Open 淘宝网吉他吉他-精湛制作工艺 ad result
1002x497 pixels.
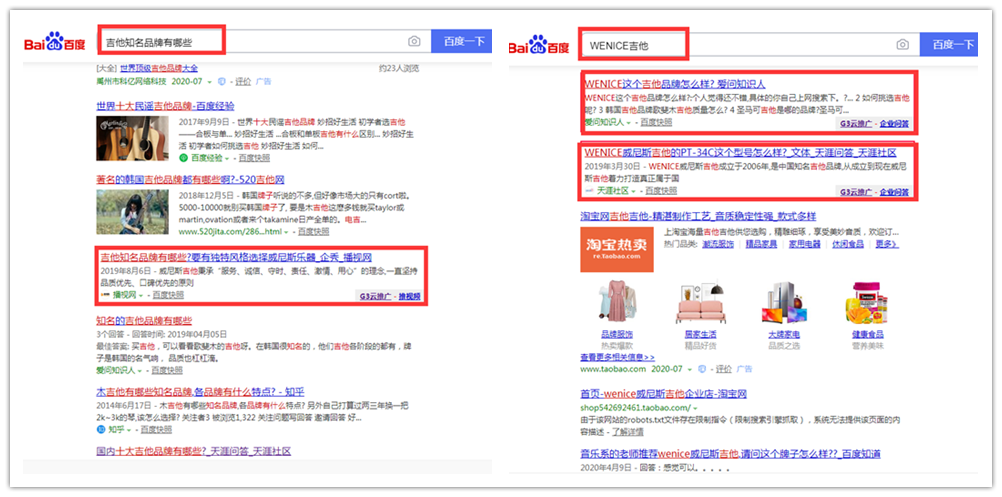coord(698,217)
